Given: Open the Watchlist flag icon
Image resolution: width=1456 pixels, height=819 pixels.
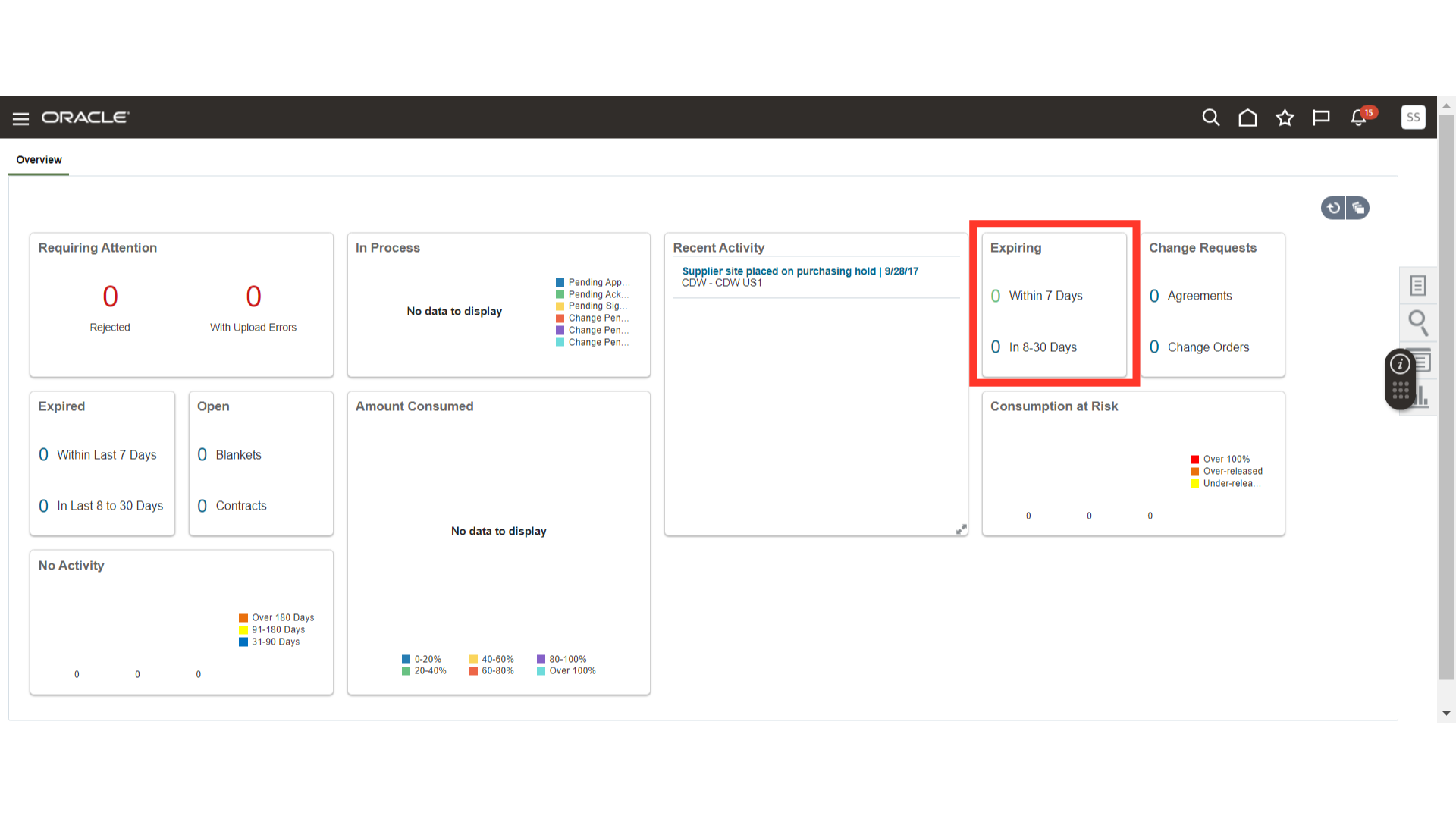Looking at the screenshot, I should coord(1321,118).
